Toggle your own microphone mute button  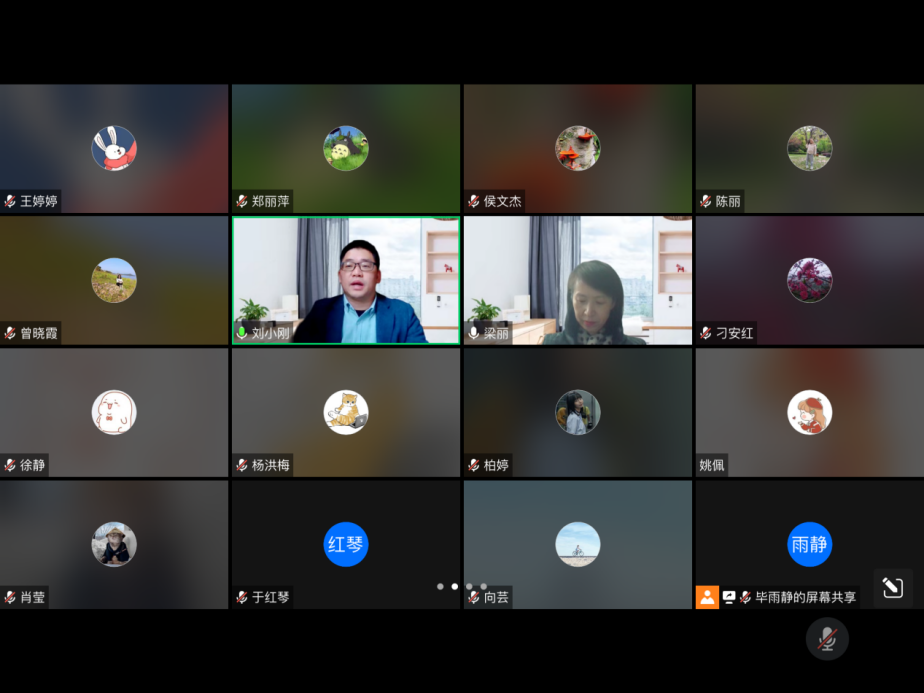tap(827, 639)
